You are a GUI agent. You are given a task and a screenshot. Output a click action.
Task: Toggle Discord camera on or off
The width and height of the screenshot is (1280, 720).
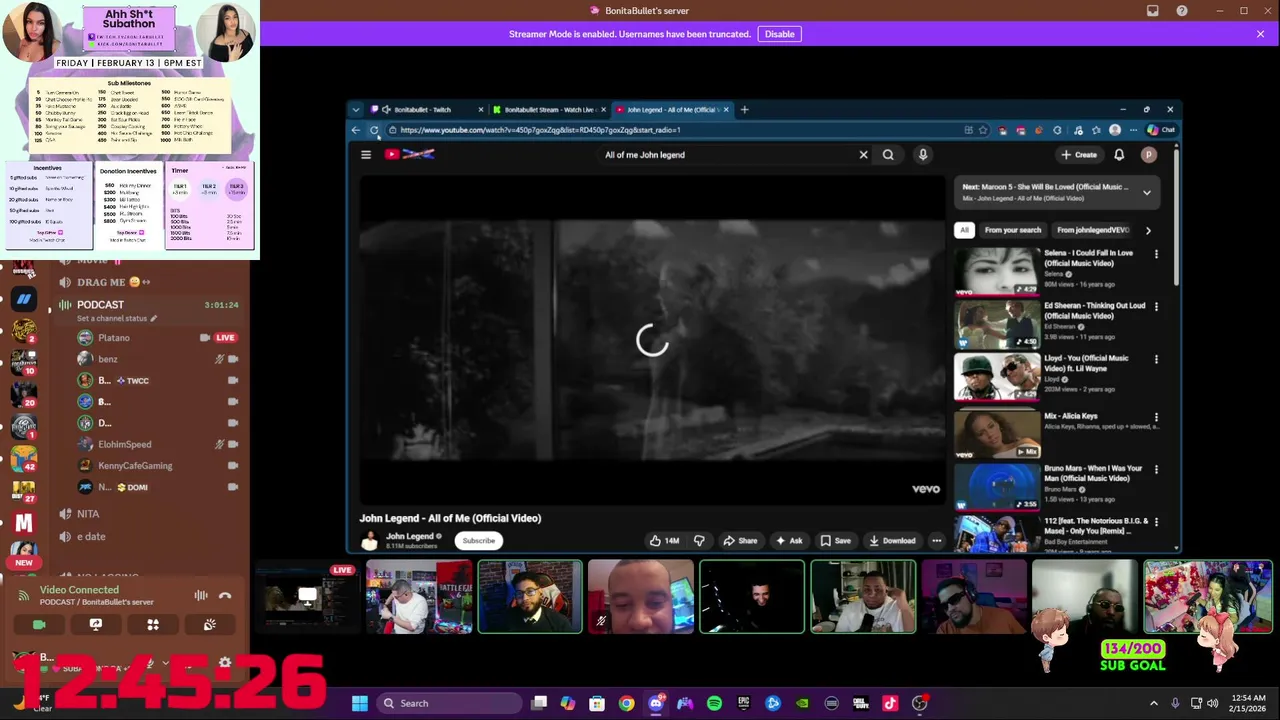tap(39, 625)
